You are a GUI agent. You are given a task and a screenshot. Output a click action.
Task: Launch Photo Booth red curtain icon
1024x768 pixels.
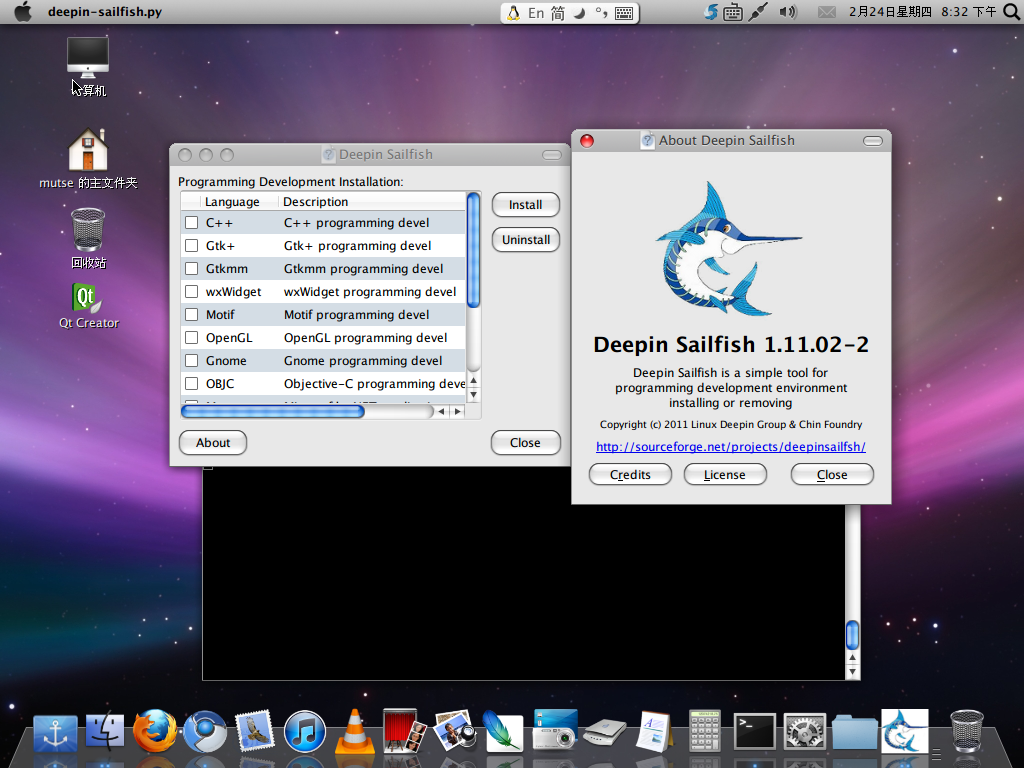(404, 731)
